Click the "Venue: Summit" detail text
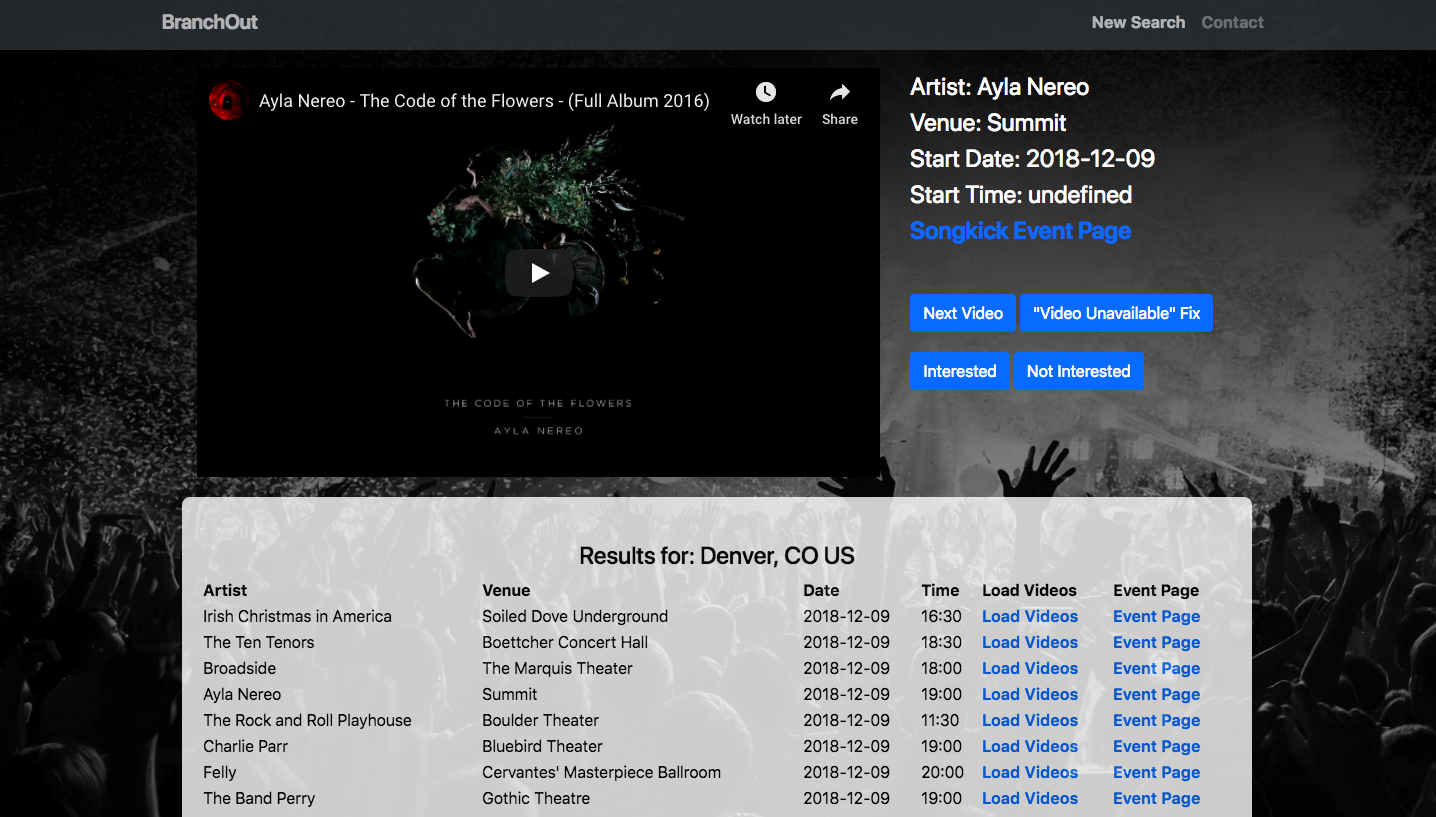Screen dimensions: 1436x817 [x=988, y=123]
